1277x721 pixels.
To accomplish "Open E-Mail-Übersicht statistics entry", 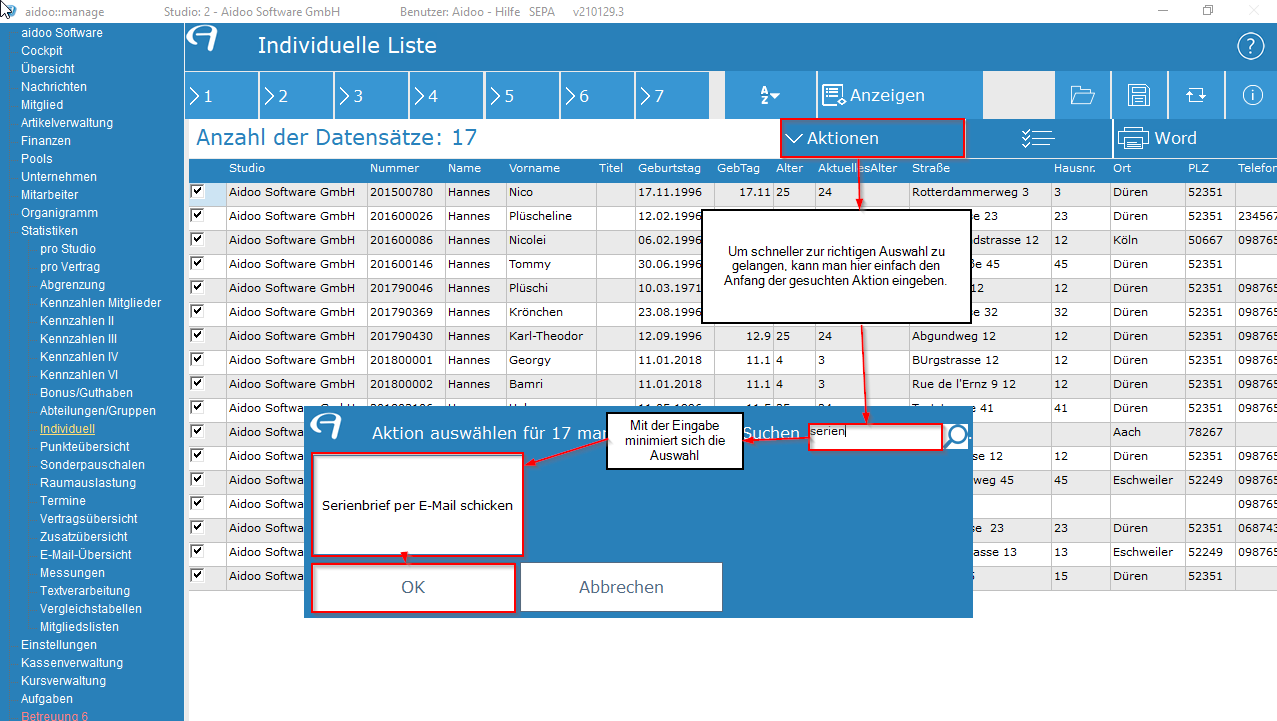I will 86,555.
